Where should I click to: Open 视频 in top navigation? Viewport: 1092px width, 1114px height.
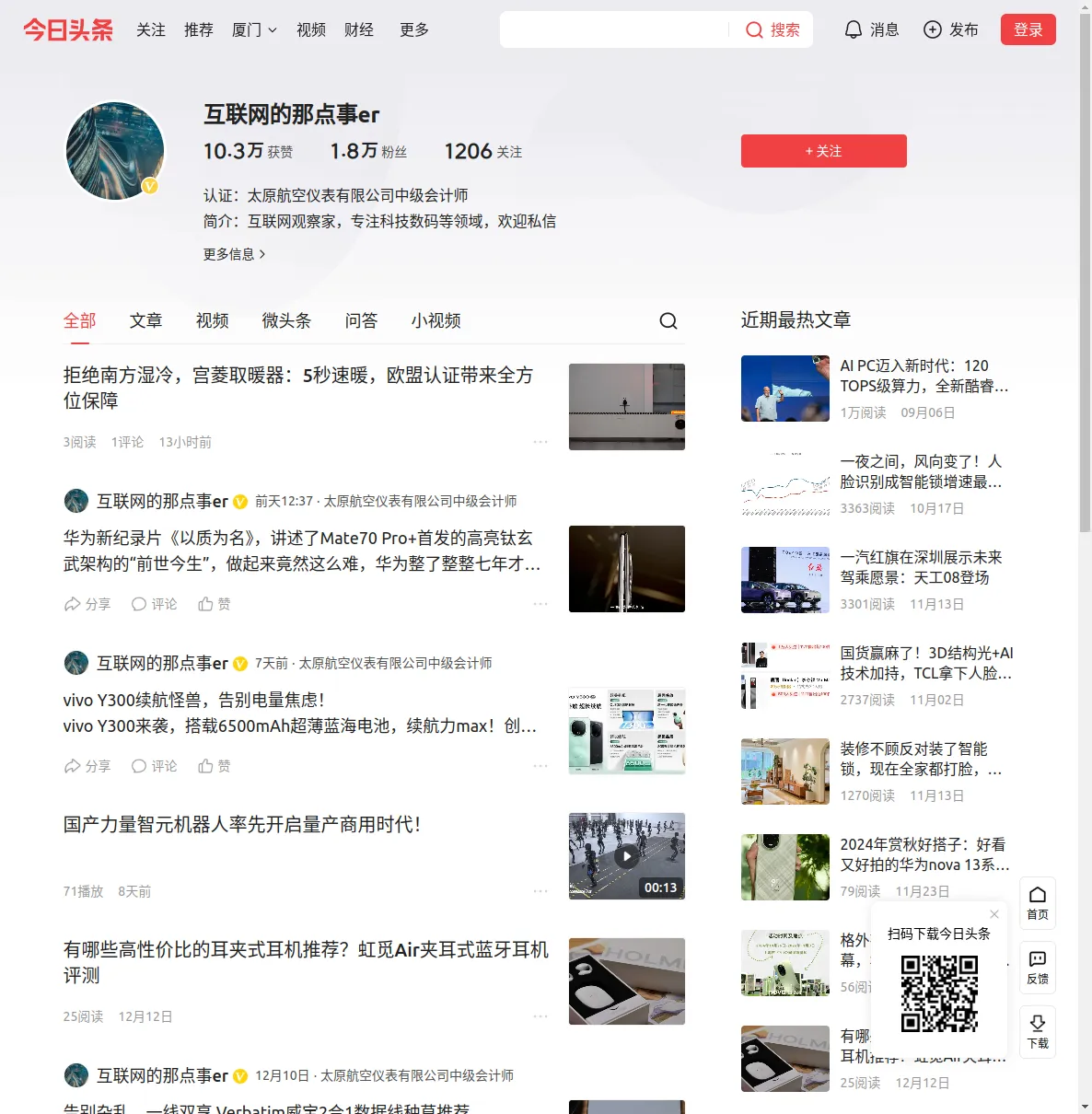point(311,29)
